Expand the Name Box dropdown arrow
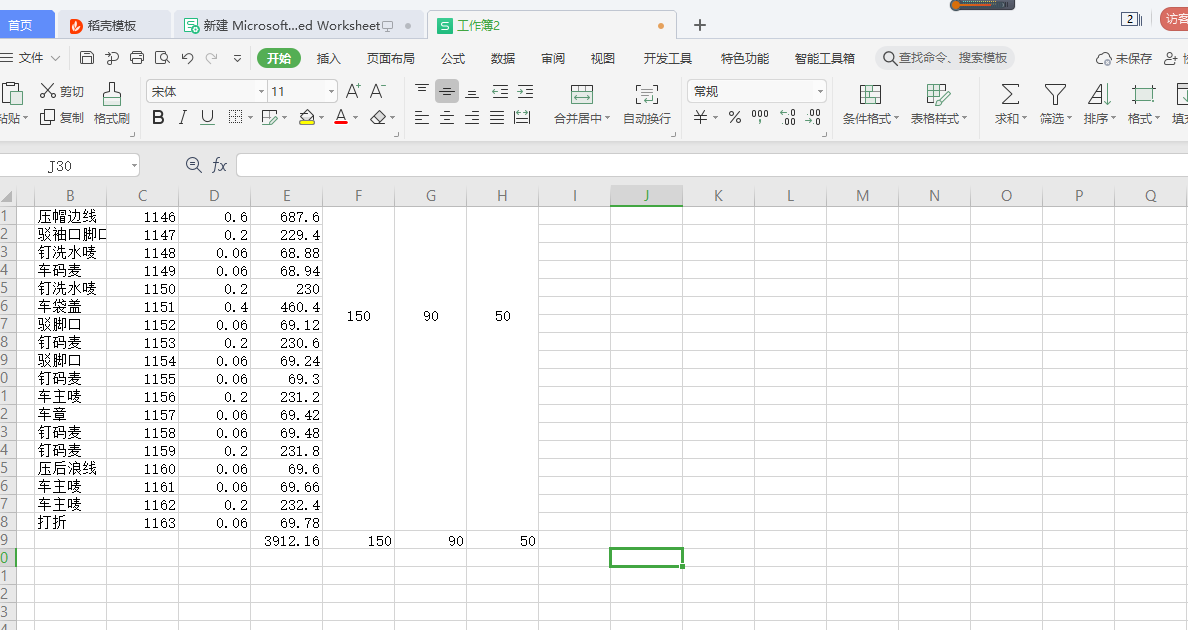The height and width of the screenshot is (630, 1188). click(134, 165)
